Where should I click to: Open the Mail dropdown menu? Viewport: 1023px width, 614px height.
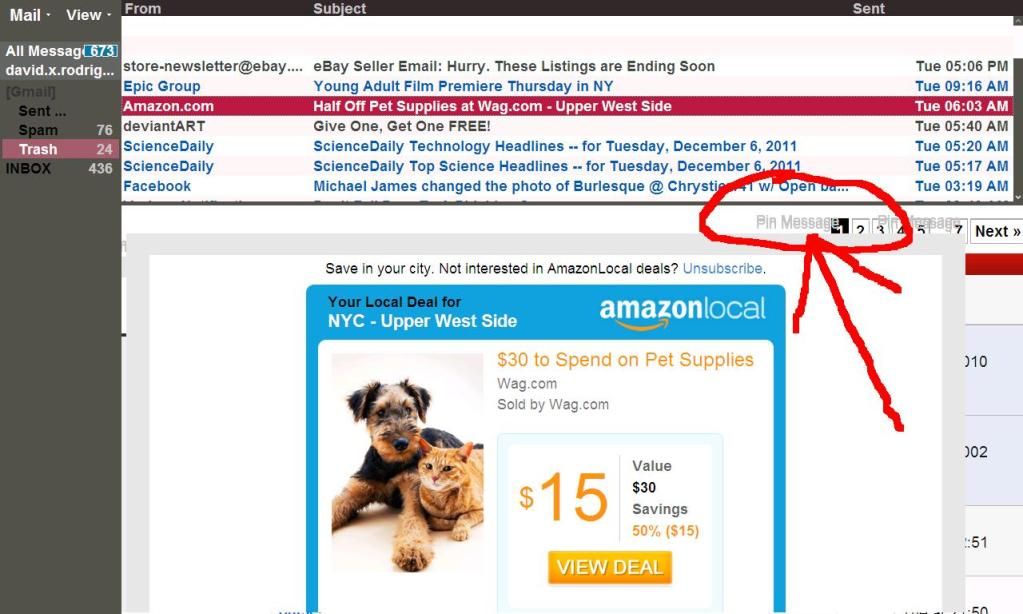click(29, 14)
